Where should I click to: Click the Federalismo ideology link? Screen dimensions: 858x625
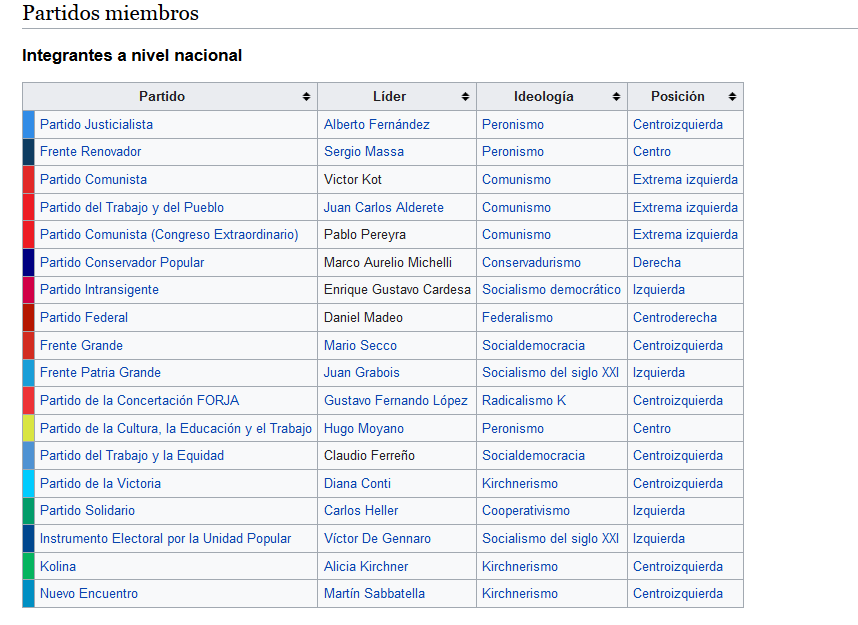tap(517, 318)
